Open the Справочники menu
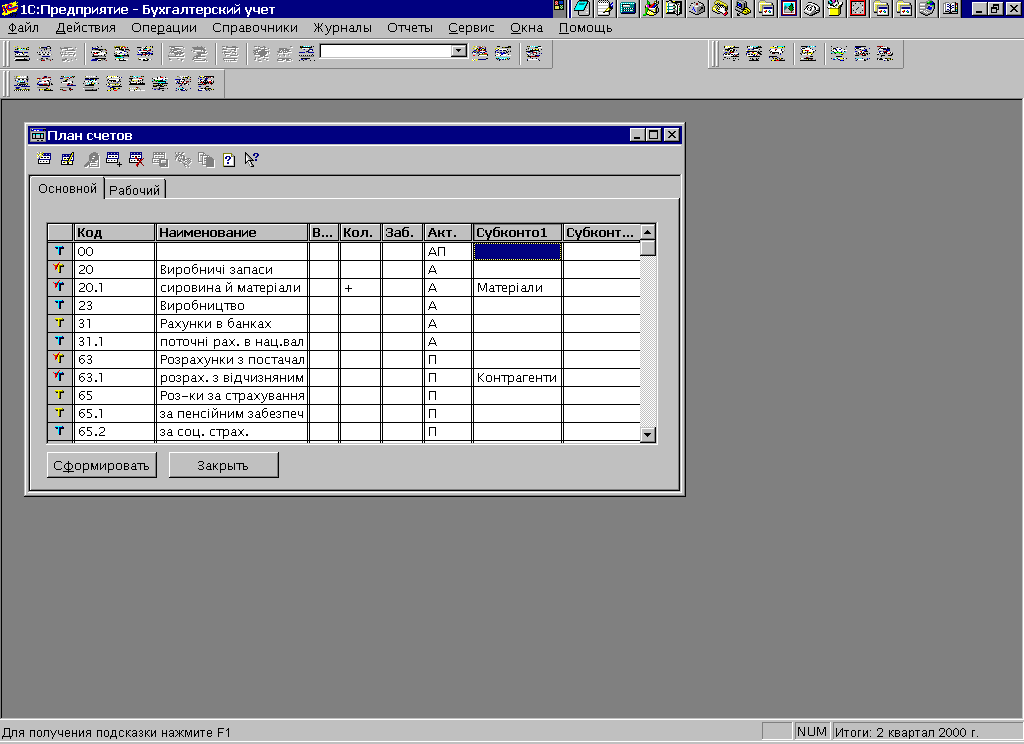 pos(255,28)
